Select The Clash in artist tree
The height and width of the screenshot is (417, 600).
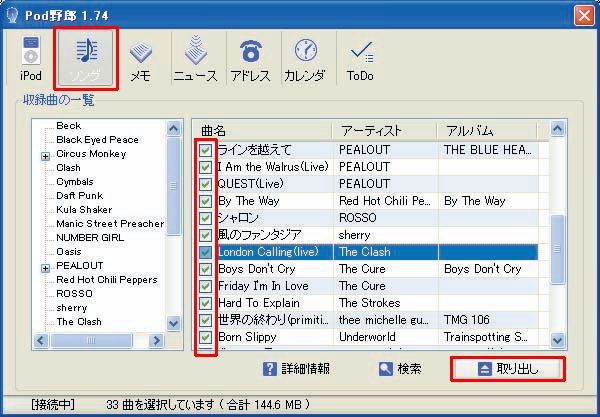(x=79, y=322)
